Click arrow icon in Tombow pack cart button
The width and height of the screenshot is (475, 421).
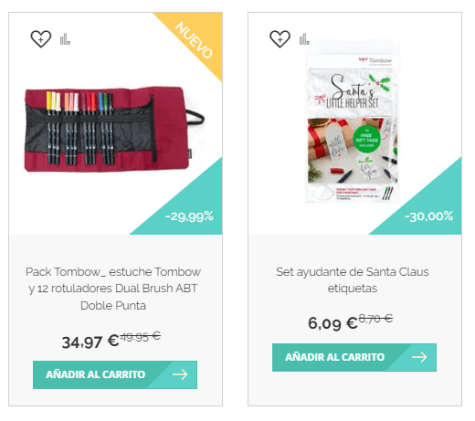180,375
